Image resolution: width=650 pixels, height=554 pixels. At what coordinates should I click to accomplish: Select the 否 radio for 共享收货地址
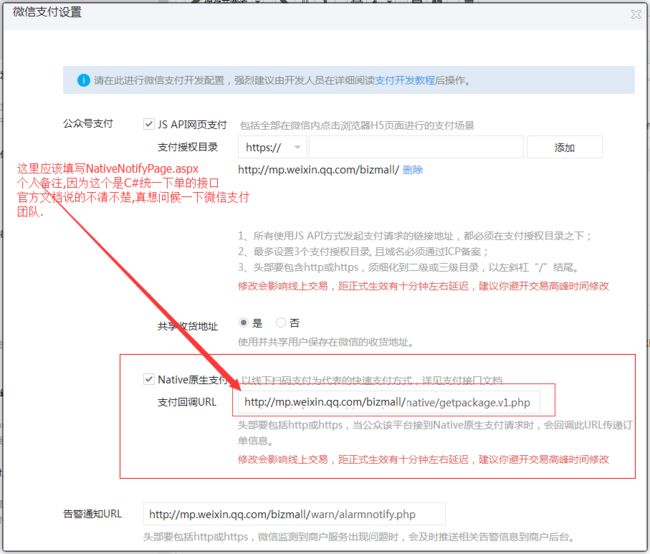pos(281,322)
